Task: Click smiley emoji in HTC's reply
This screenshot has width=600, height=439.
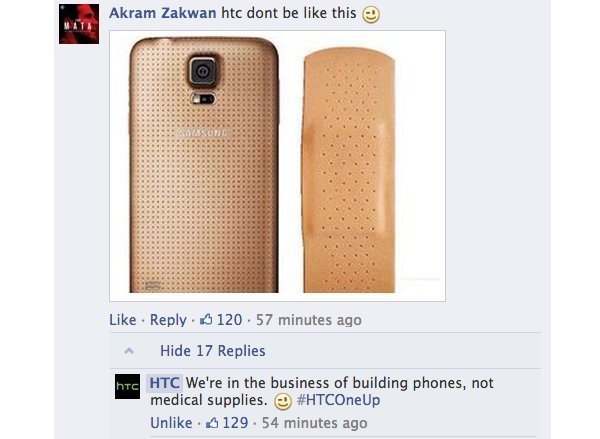Action: click(283, 402)
